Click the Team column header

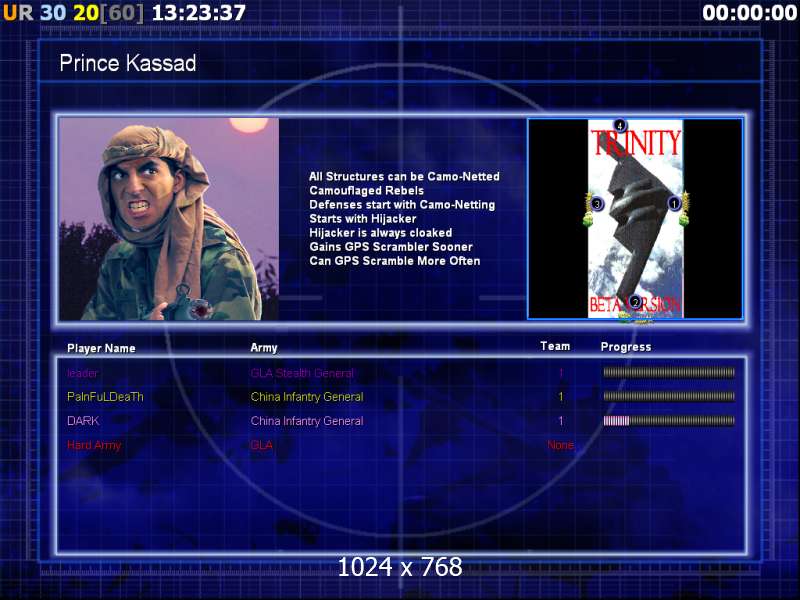[x=555, y=347]
